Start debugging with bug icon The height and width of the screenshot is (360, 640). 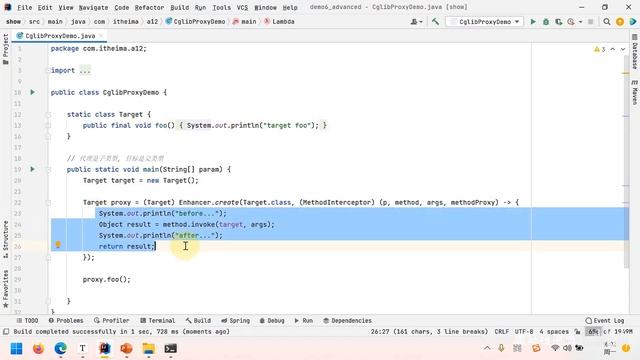(546, 22)
